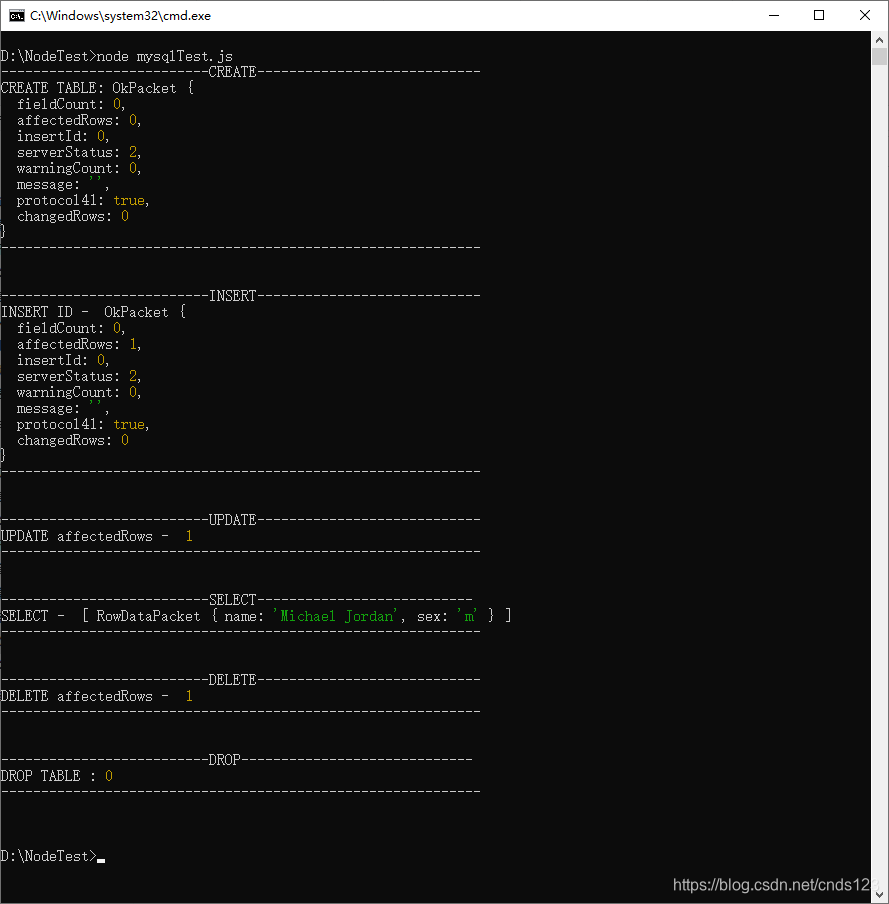This screenshot has height=904, width=889.
Task: Click the INSERT section header
Action: tap(232, 296)
